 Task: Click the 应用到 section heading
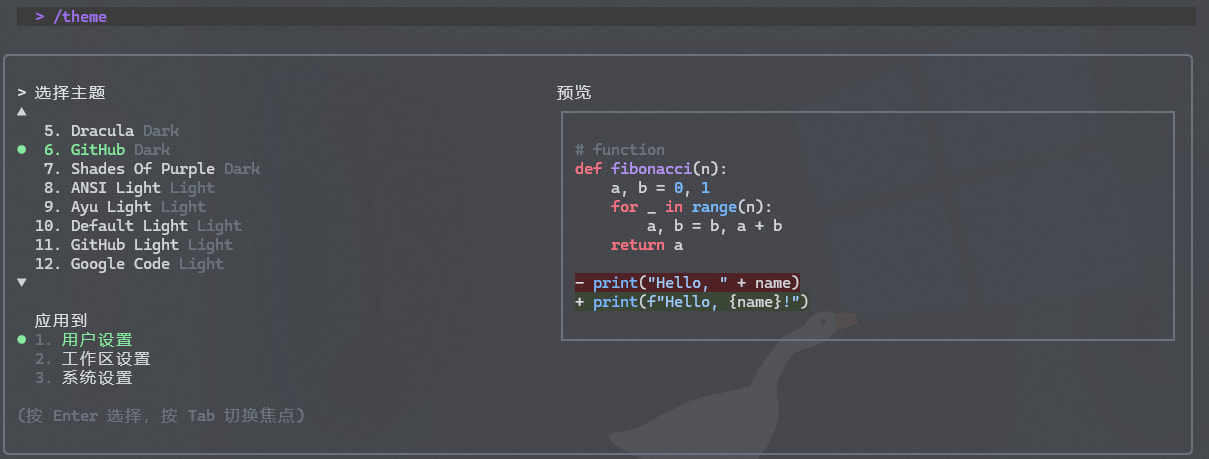coord(61,321)
